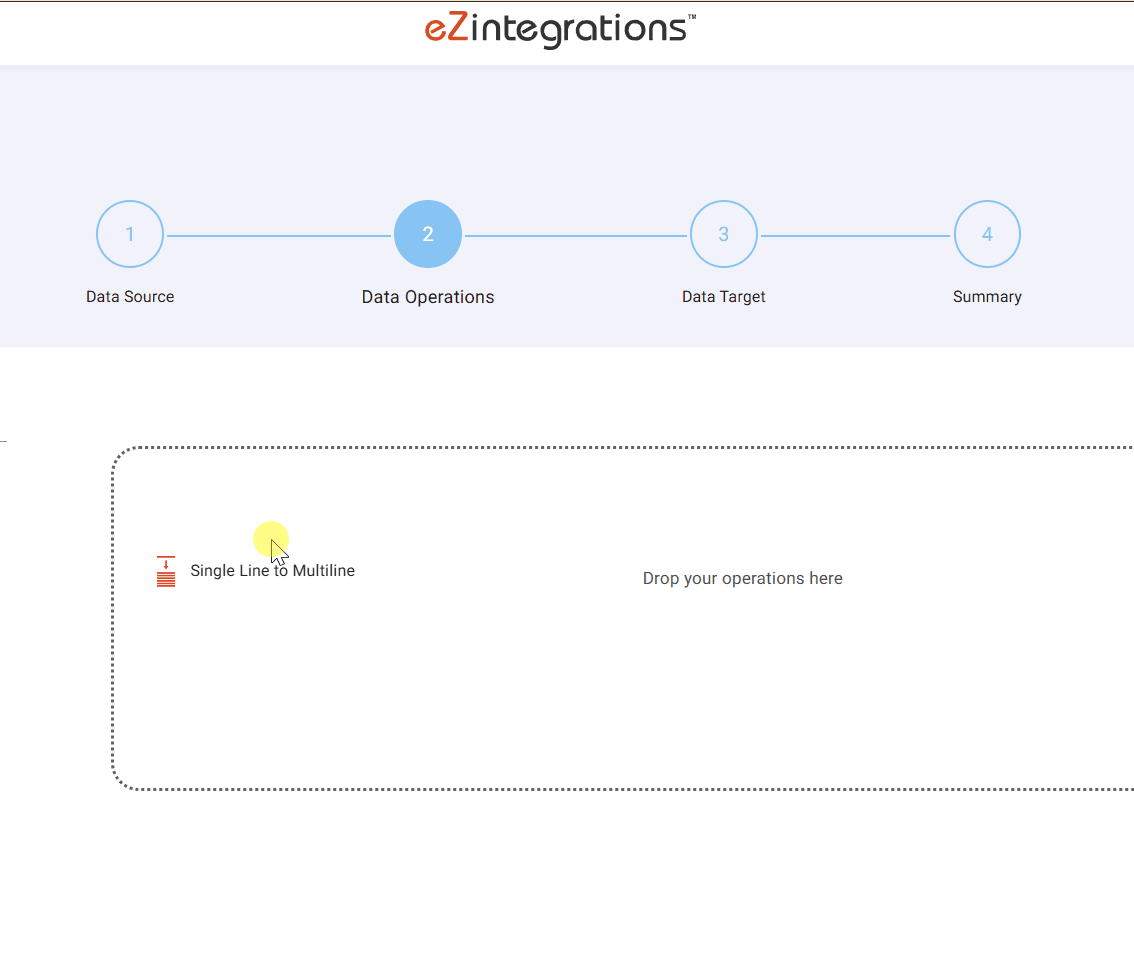Viewport: 1134px width, 966px height.
Task: Click the progress line between steps 2 and 3
Action: click(x=576, y=236)
